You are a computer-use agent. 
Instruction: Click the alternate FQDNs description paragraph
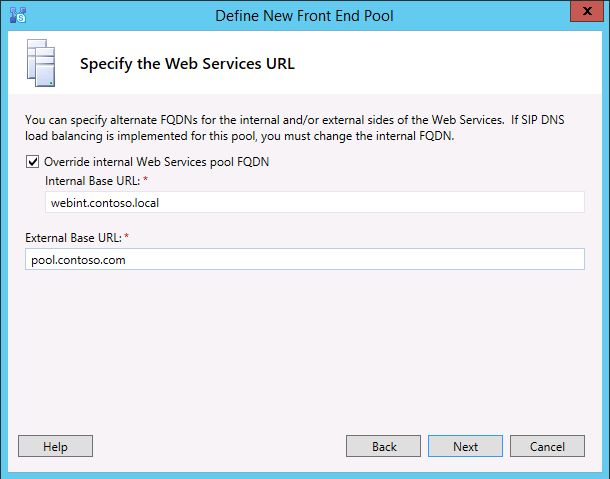(294, 128)
